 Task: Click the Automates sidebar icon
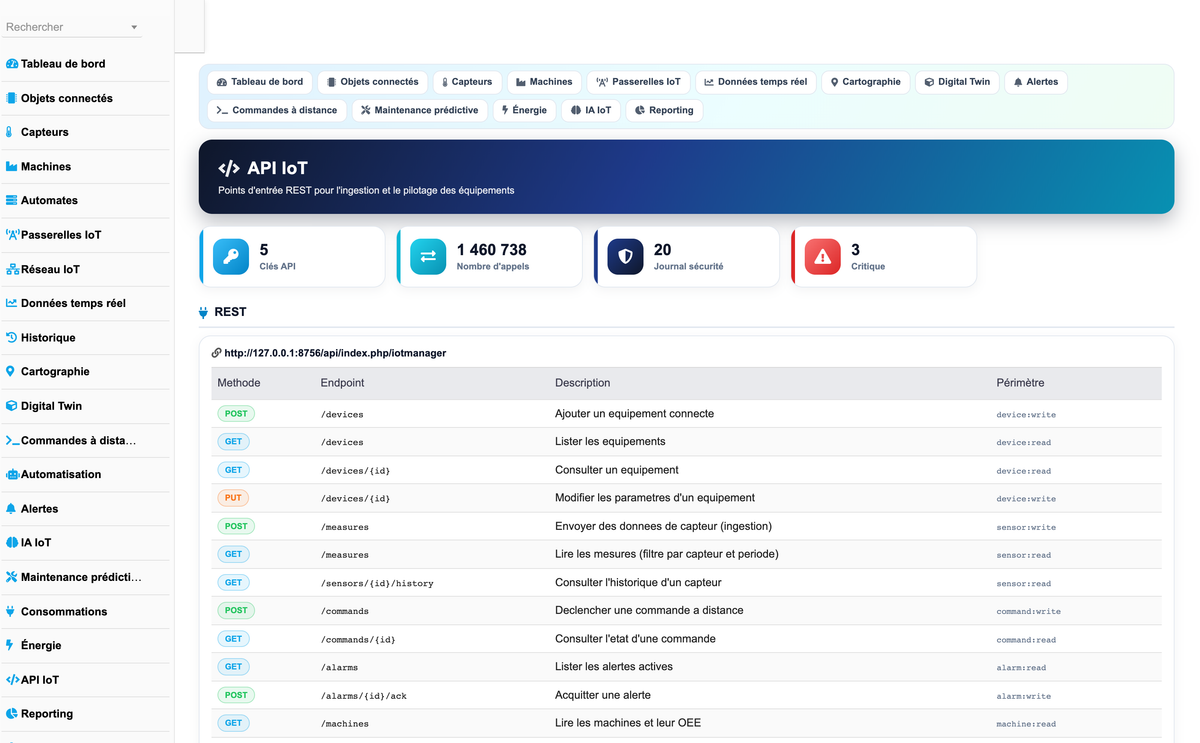click(12, 200)
